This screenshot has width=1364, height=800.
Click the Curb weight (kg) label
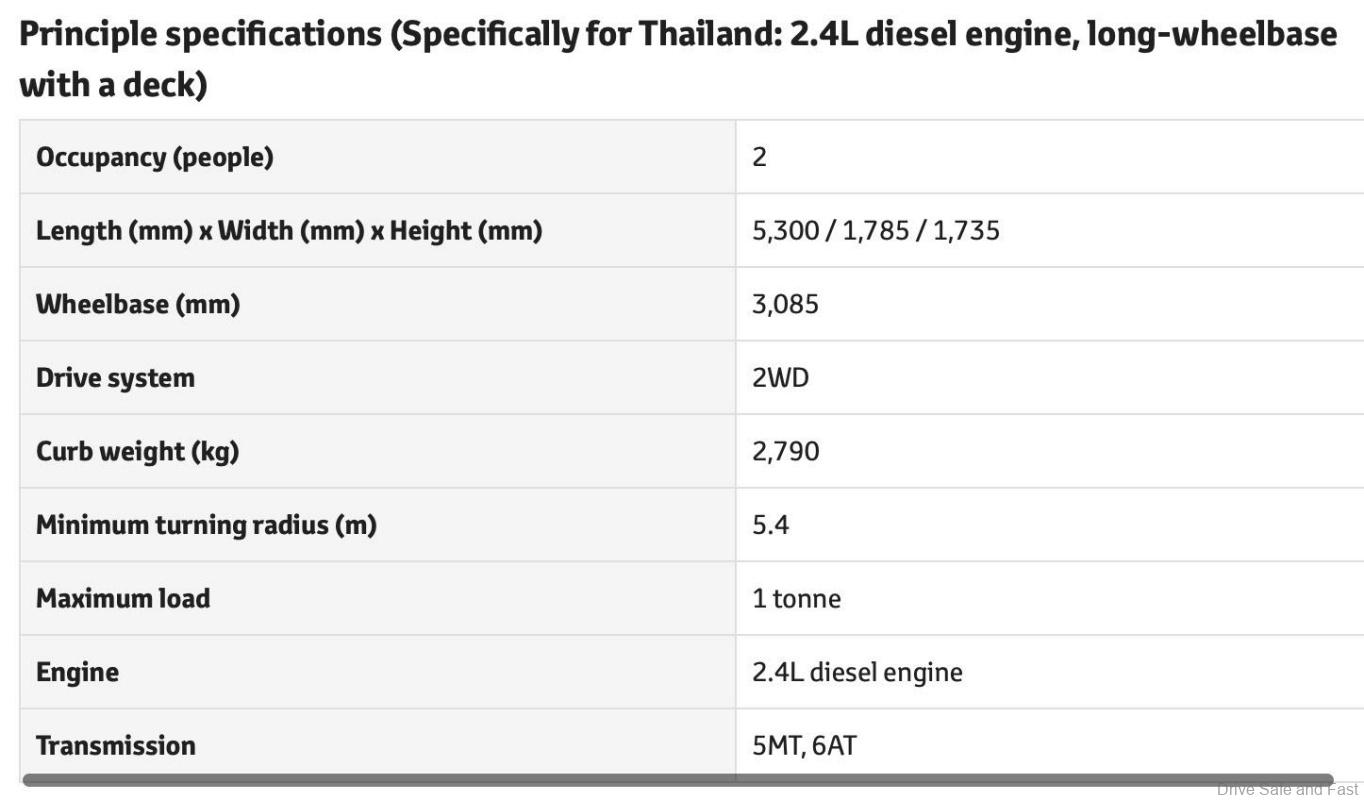(x=138, y=451)
